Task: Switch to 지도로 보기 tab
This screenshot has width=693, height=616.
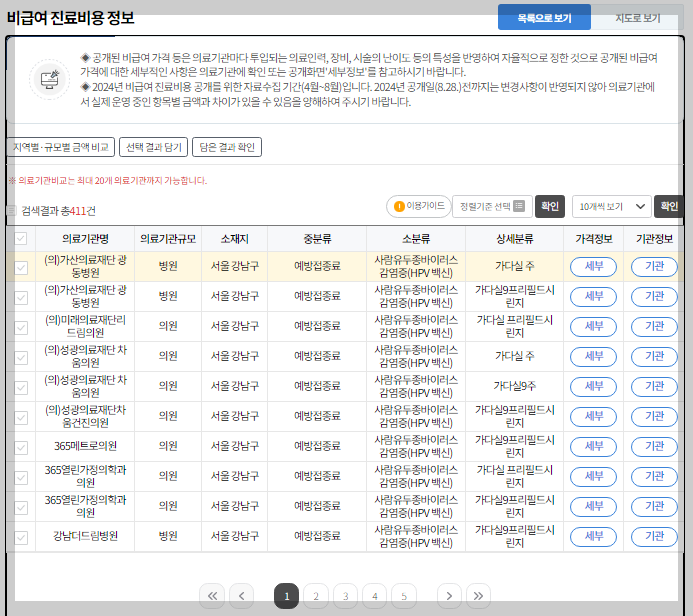Action: click(x=637, y=18)
